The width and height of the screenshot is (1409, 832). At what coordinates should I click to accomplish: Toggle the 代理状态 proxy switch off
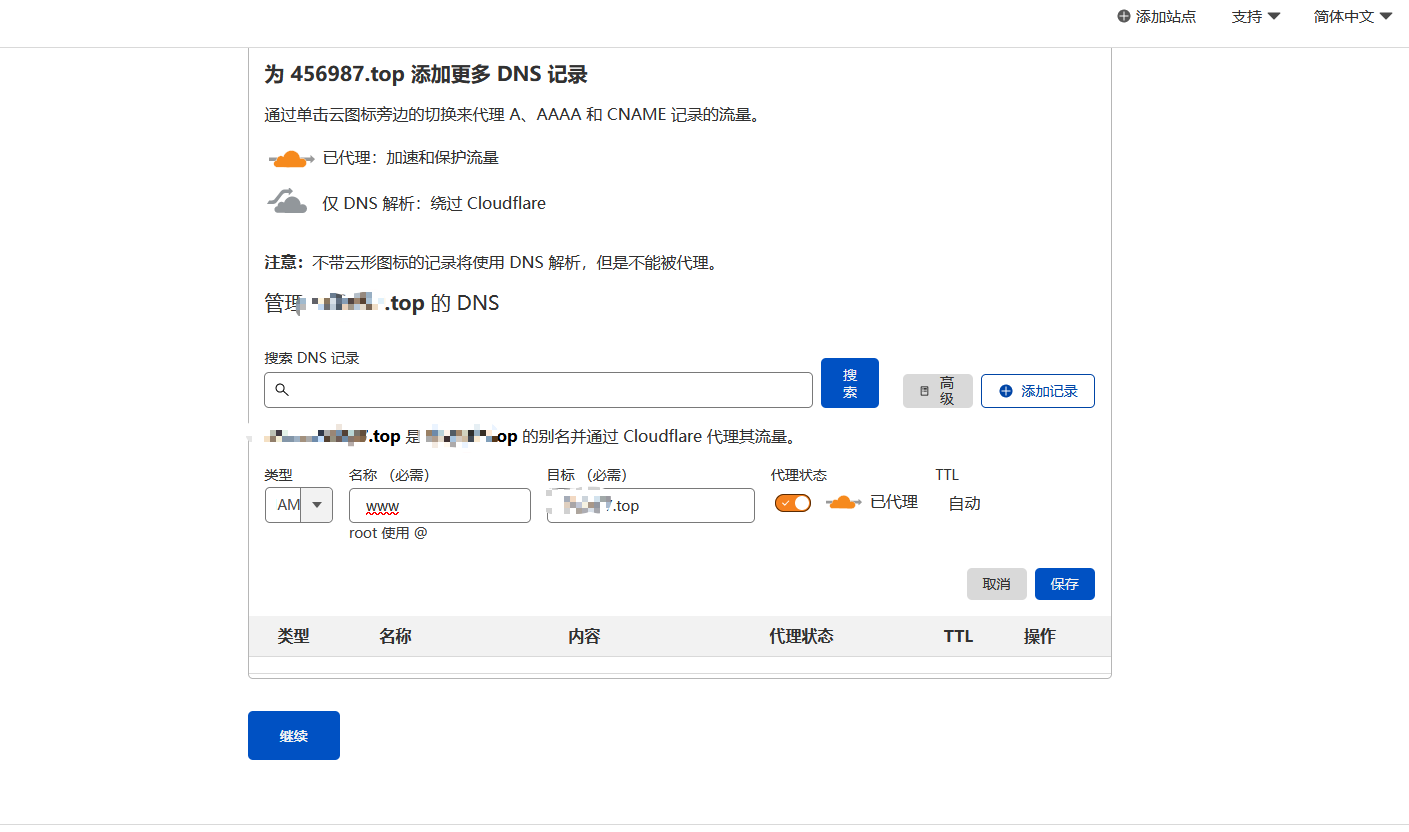tap(793, 503)
